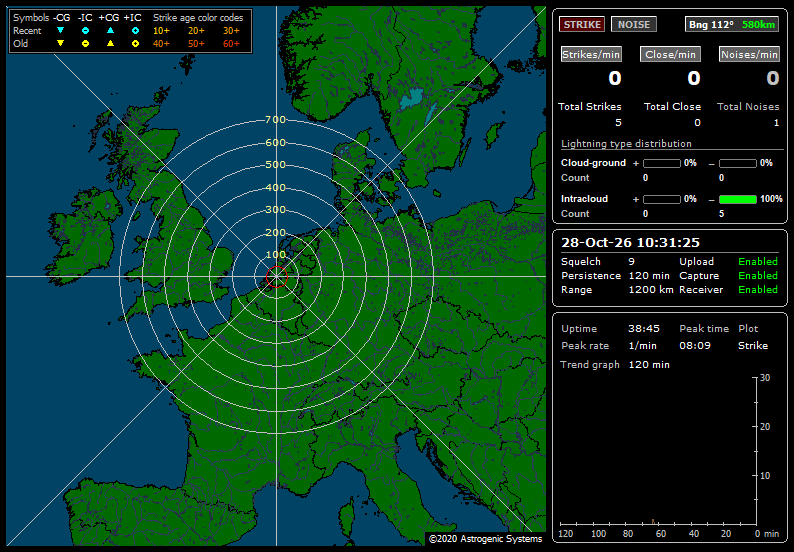
Task: Click the Persistence 120 min value
Action: (649, 276)
